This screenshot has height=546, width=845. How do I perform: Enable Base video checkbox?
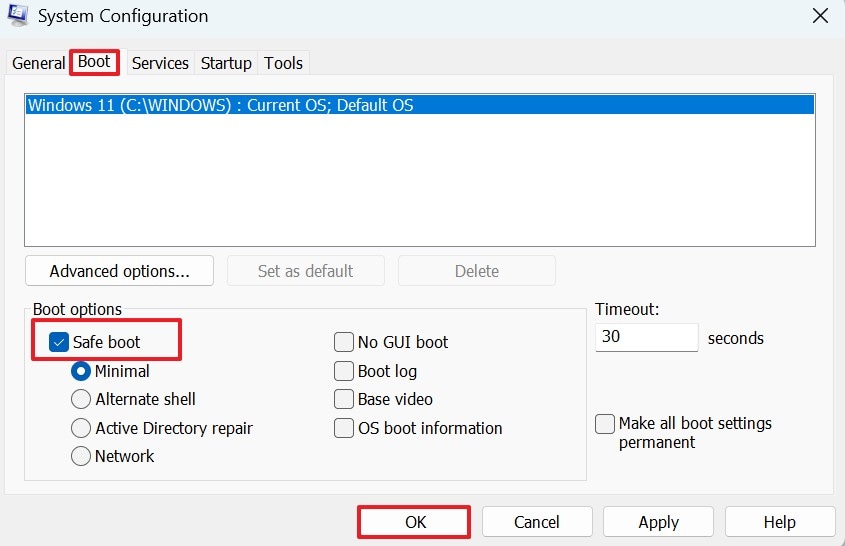[344, 399]
